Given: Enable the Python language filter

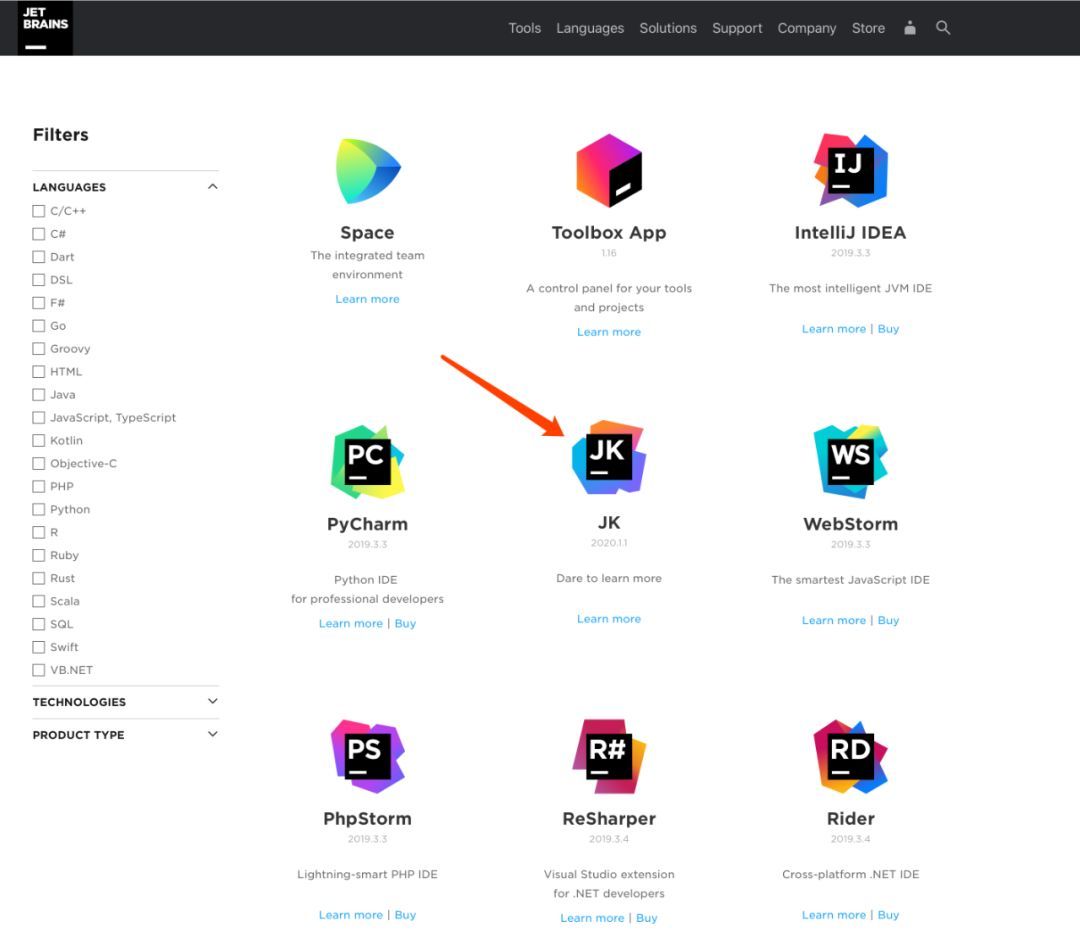Looking at the screenshot, I should point(39,509).
